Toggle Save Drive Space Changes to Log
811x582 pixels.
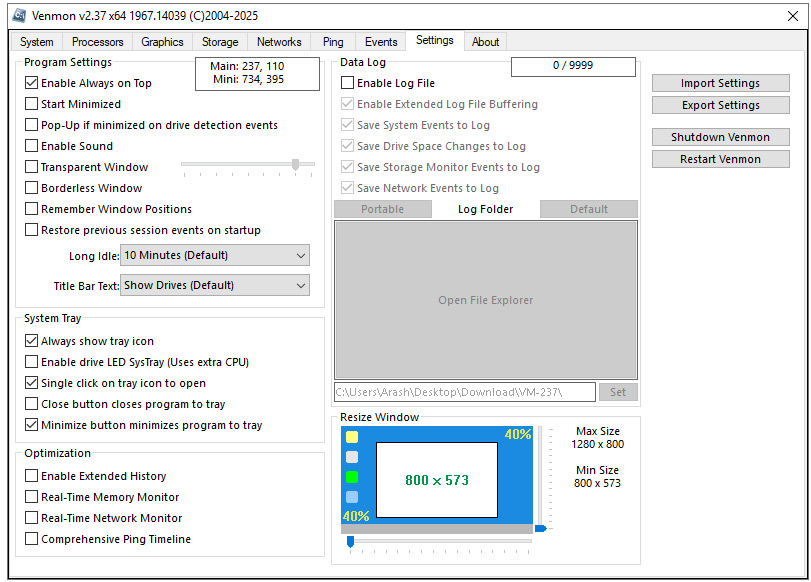[348, 146]
